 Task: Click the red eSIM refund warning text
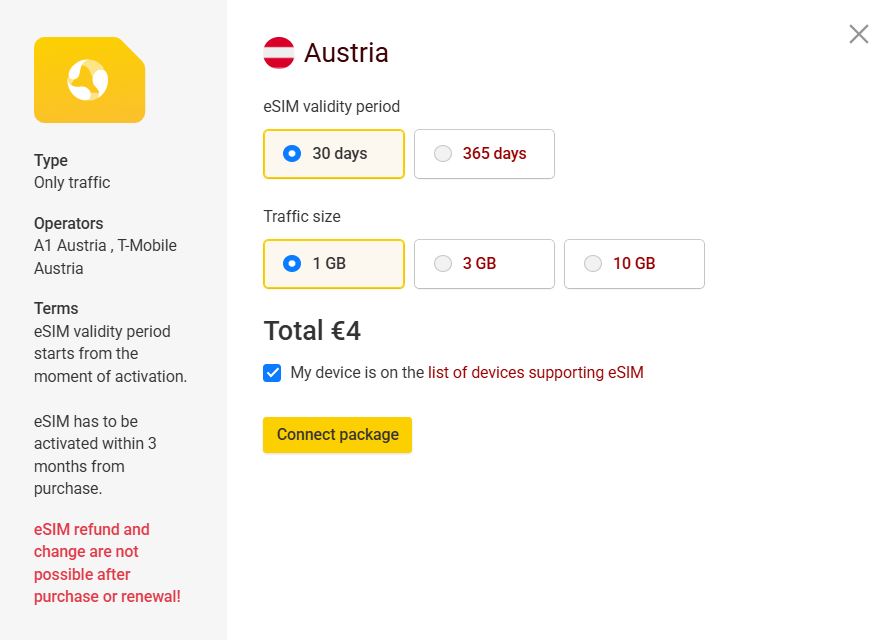pyautogui.click(x=107, y=563)
